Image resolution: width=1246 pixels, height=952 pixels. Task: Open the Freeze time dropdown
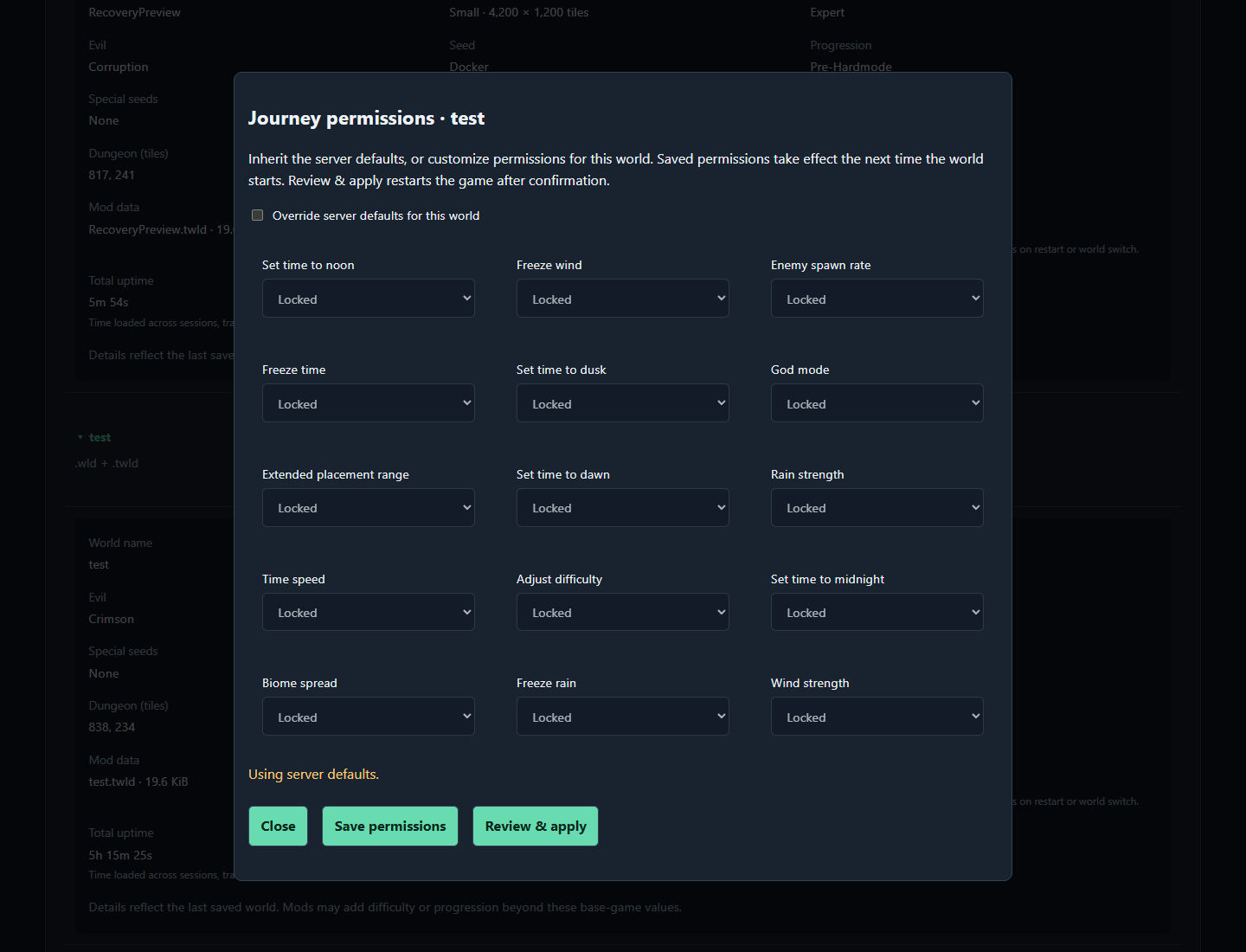[x=369, y=403]
